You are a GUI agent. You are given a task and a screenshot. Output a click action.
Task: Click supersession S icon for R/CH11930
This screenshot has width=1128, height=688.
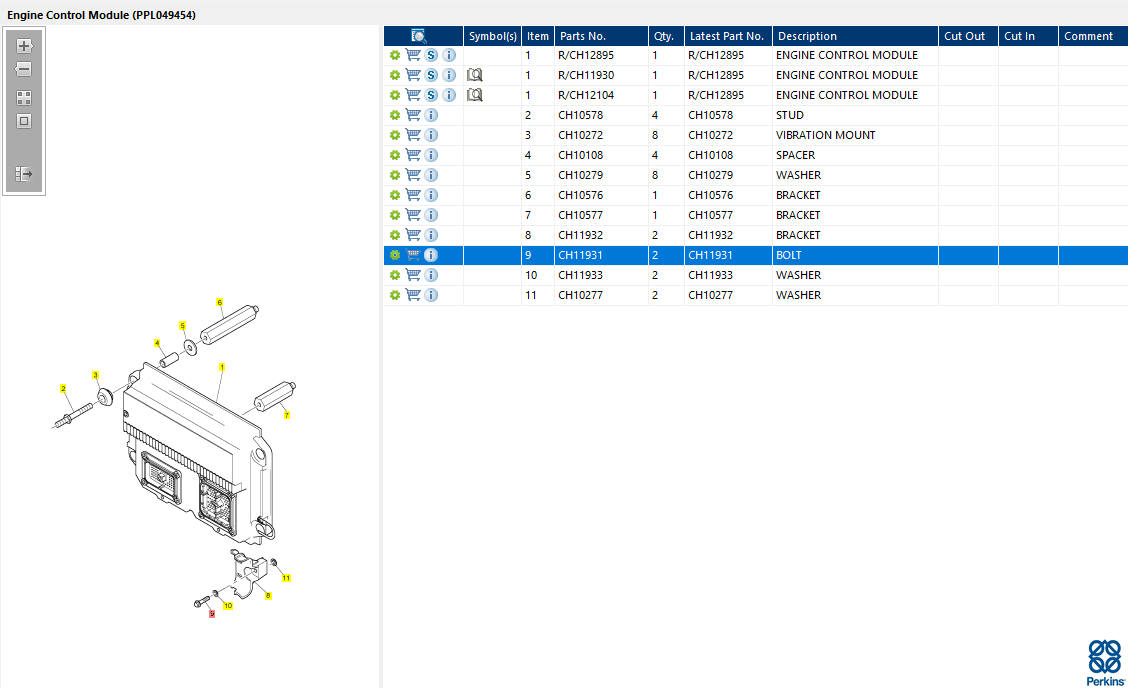pos(431,75)
